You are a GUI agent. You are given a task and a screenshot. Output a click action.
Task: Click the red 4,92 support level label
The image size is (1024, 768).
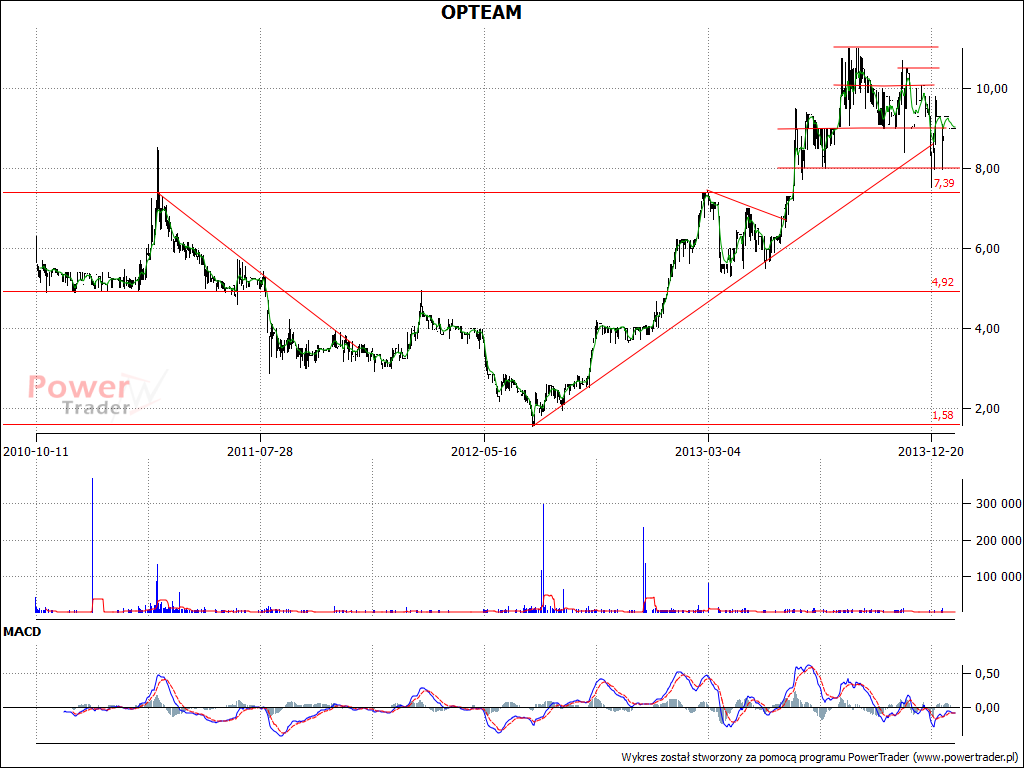coord(942,282)
